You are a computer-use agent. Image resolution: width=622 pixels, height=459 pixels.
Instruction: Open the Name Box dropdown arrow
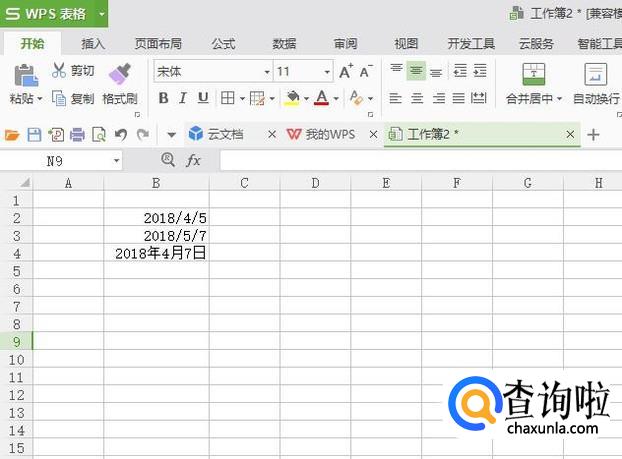coord(116,161)
